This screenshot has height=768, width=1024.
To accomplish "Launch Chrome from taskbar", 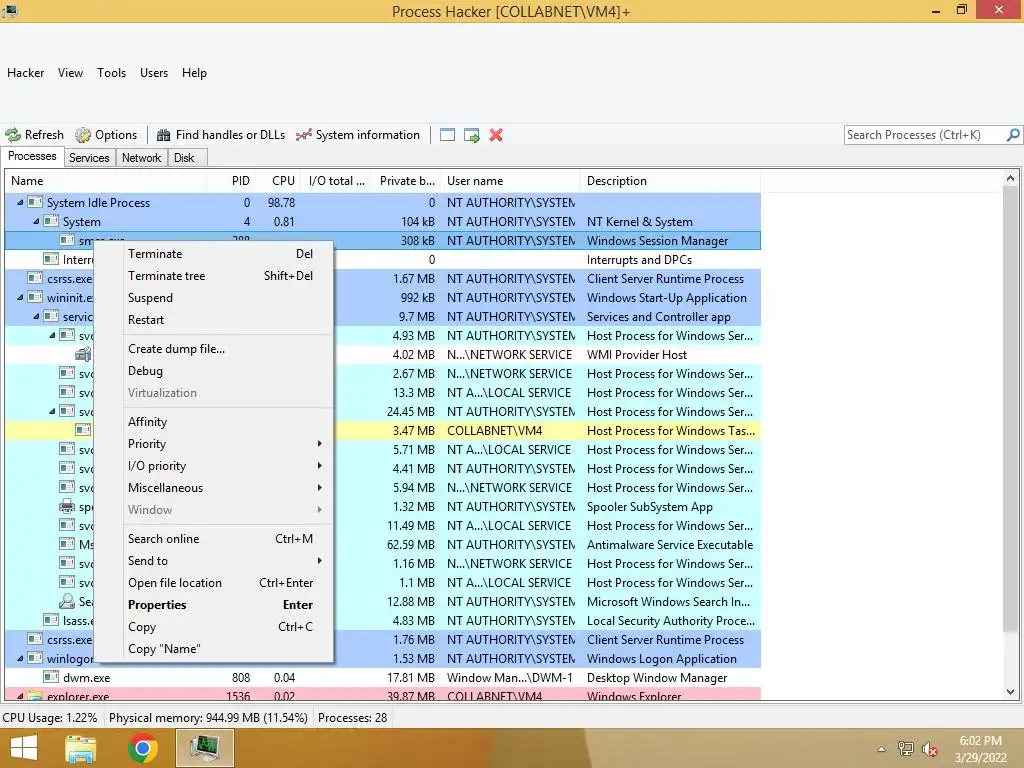I will tap(142, 748).
